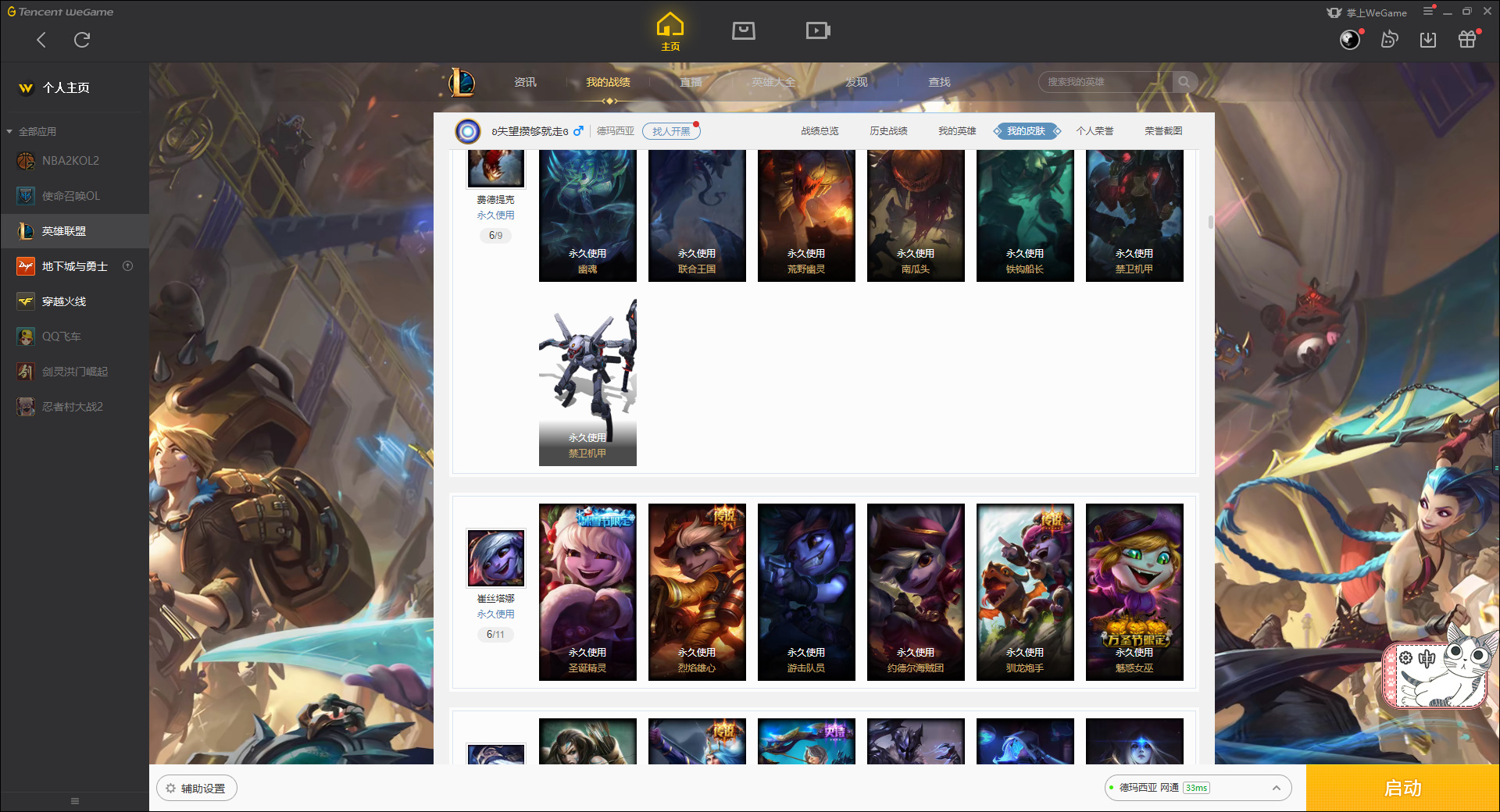Select 英雄联盟 in the sidebar
Image resolution: width=1500 pixels, height=812 pixels.
point(74,231)
